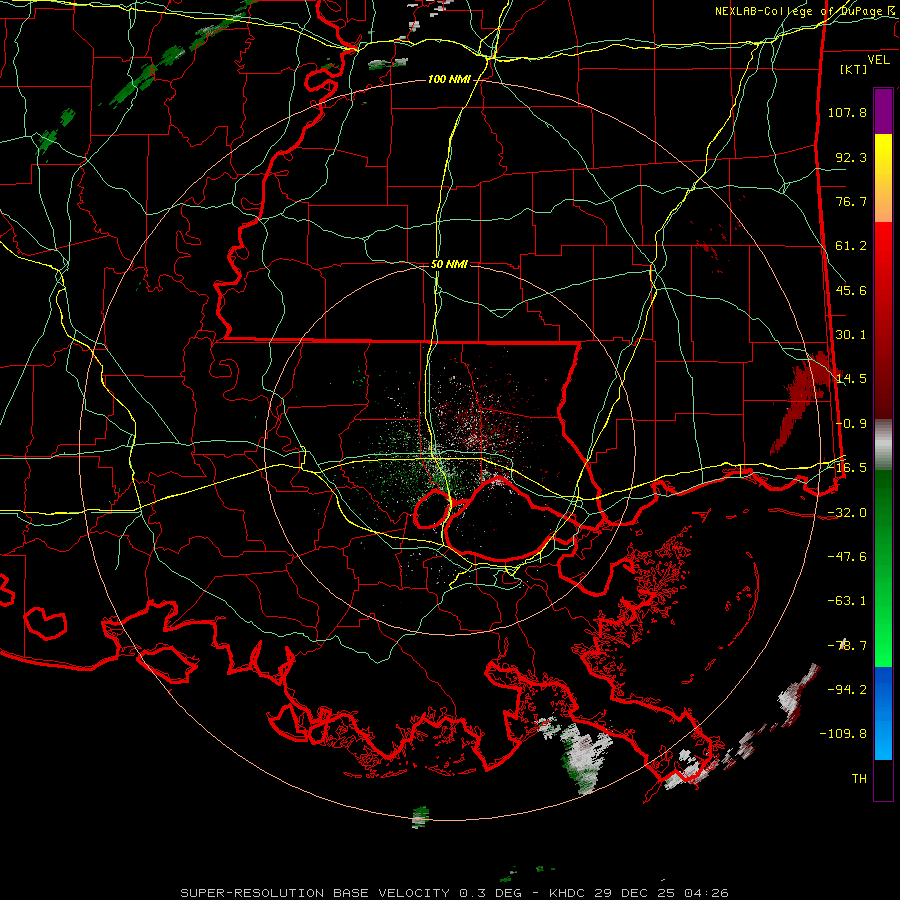
Task: Click the gray near-zero segment of the color bar
Action: 883,442
